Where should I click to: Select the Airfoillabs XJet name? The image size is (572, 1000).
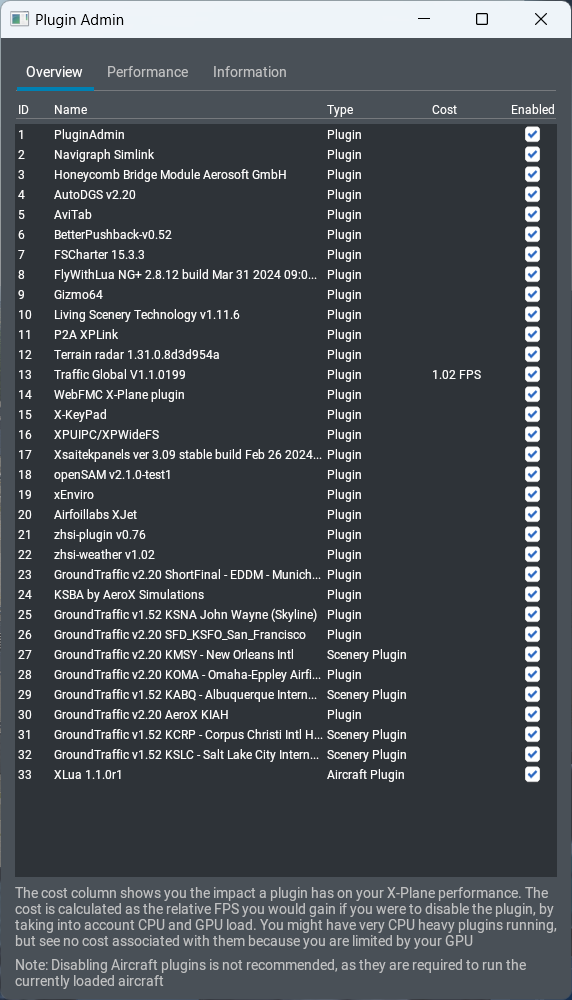96,515
